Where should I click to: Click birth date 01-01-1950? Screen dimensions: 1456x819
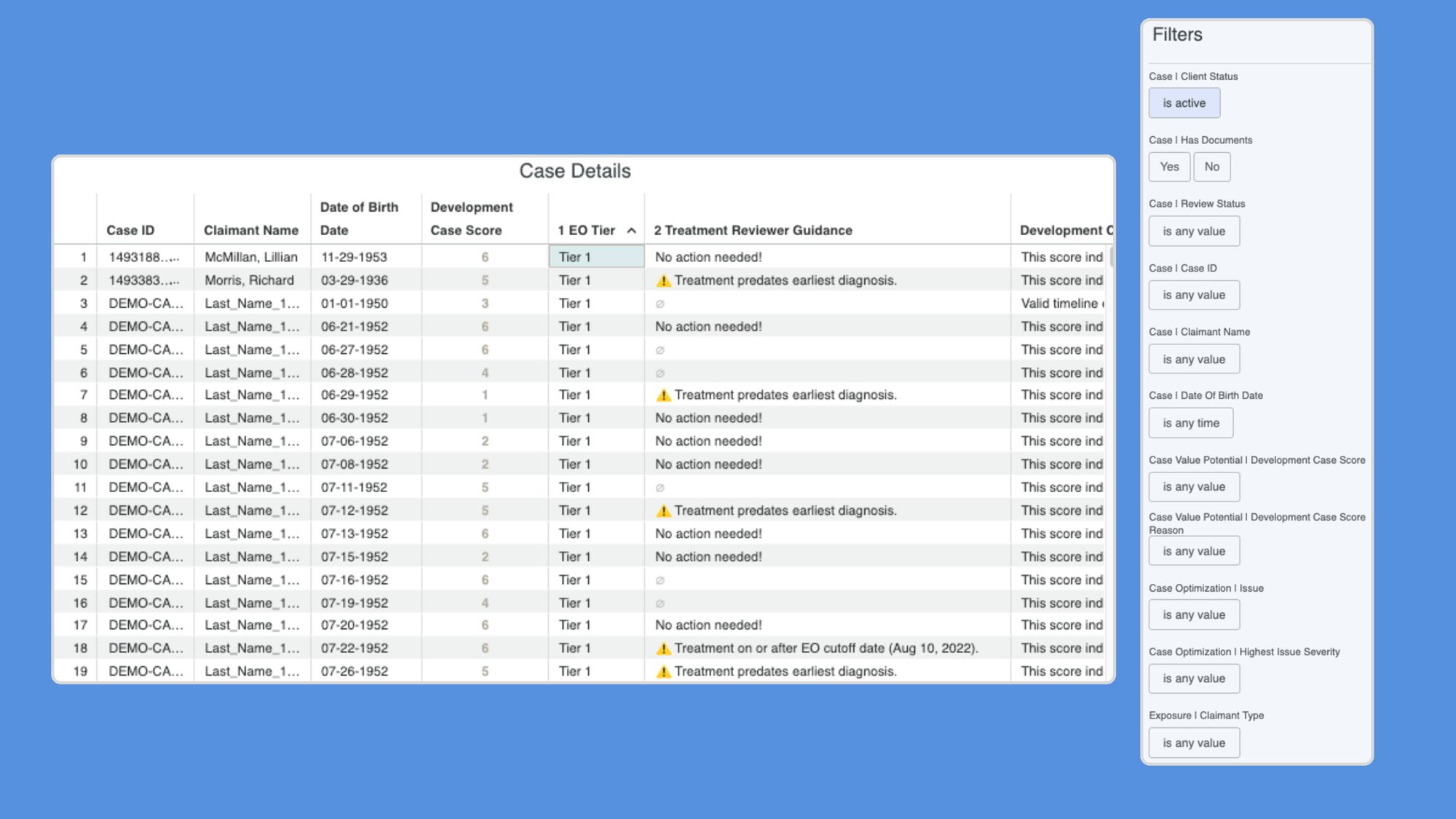click(354, 304)
